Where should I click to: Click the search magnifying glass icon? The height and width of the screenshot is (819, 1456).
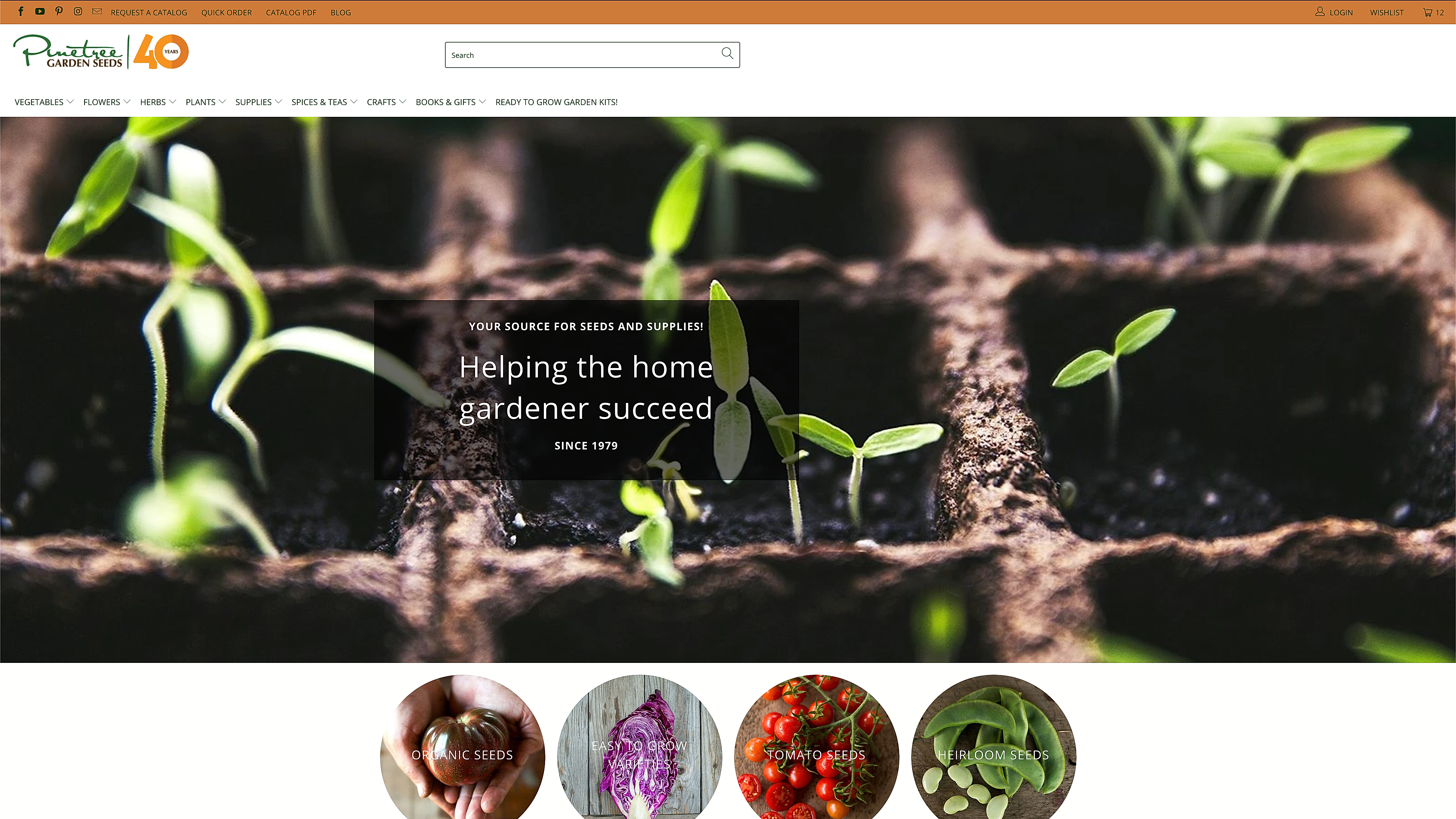click(x=727, y=54)
